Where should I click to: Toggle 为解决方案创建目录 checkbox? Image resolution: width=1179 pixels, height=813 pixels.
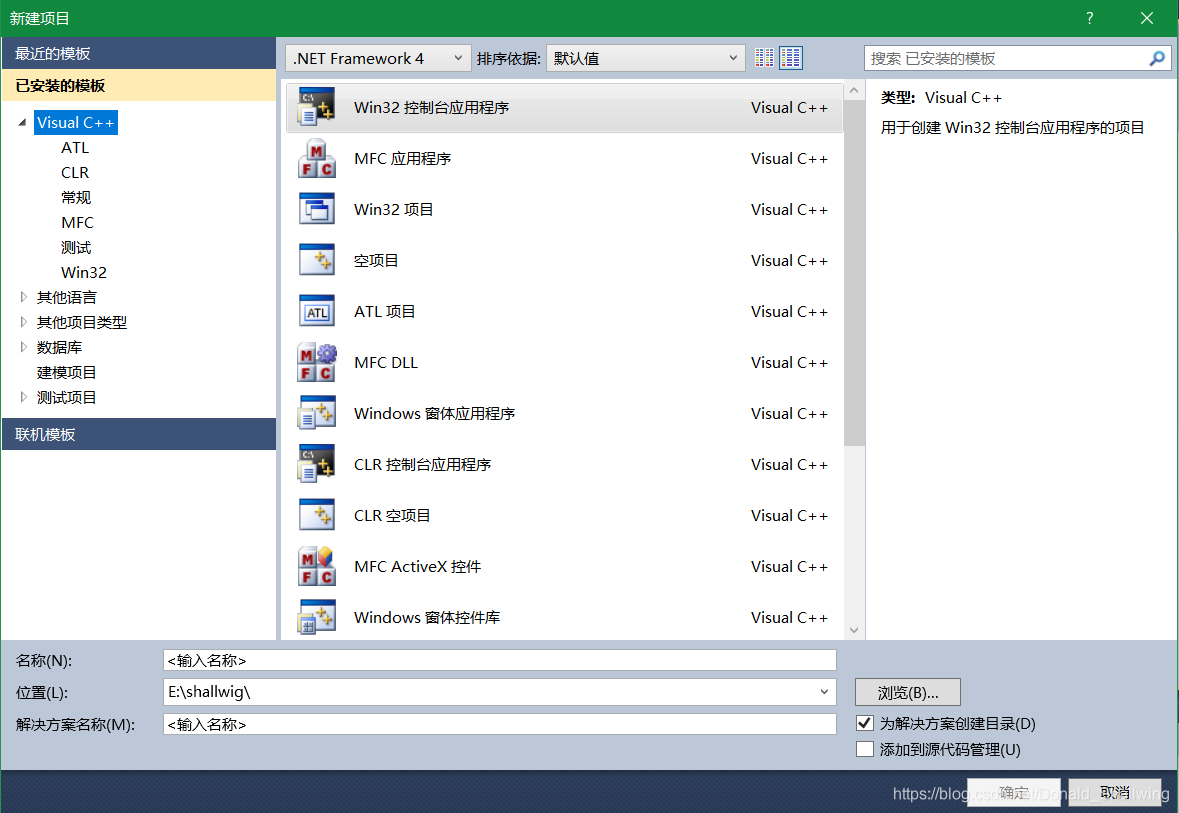tap(865, 723)
